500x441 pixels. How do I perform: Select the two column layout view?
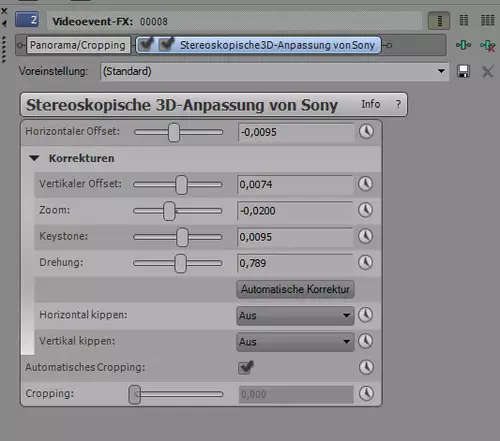click(x=464, y=20)
